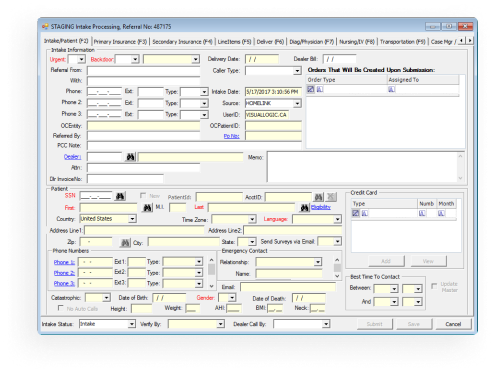The width and height of the screenshot is (495, 372).
Task: Click the small cell icon under Numb column
Action: (422, 213)
